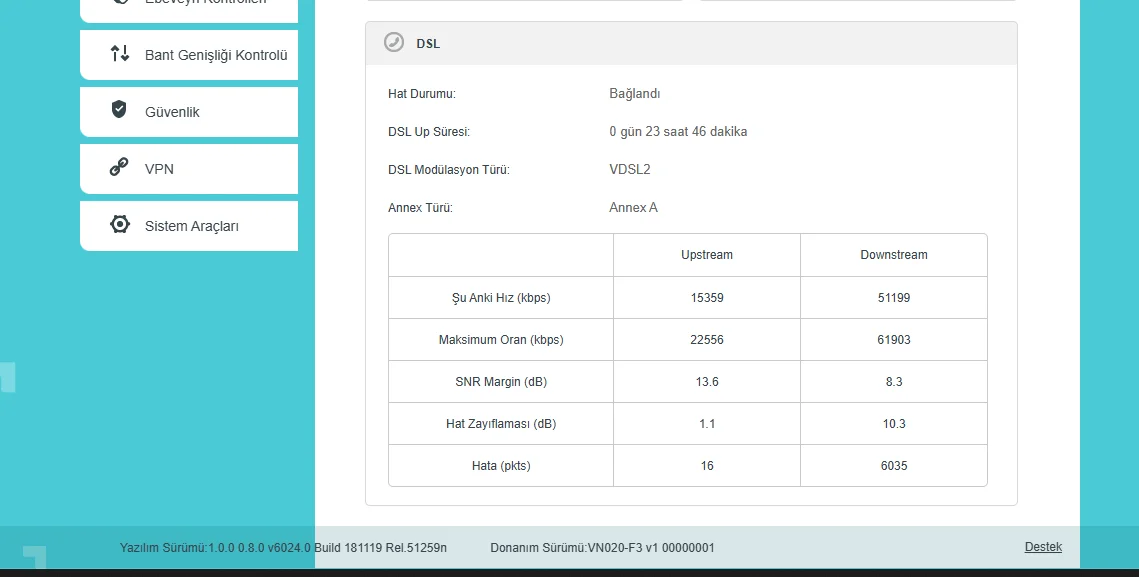Click the Yazılım Sürümü firmware version text
Screen dimensions: 1139x577
tap(283, 548)
